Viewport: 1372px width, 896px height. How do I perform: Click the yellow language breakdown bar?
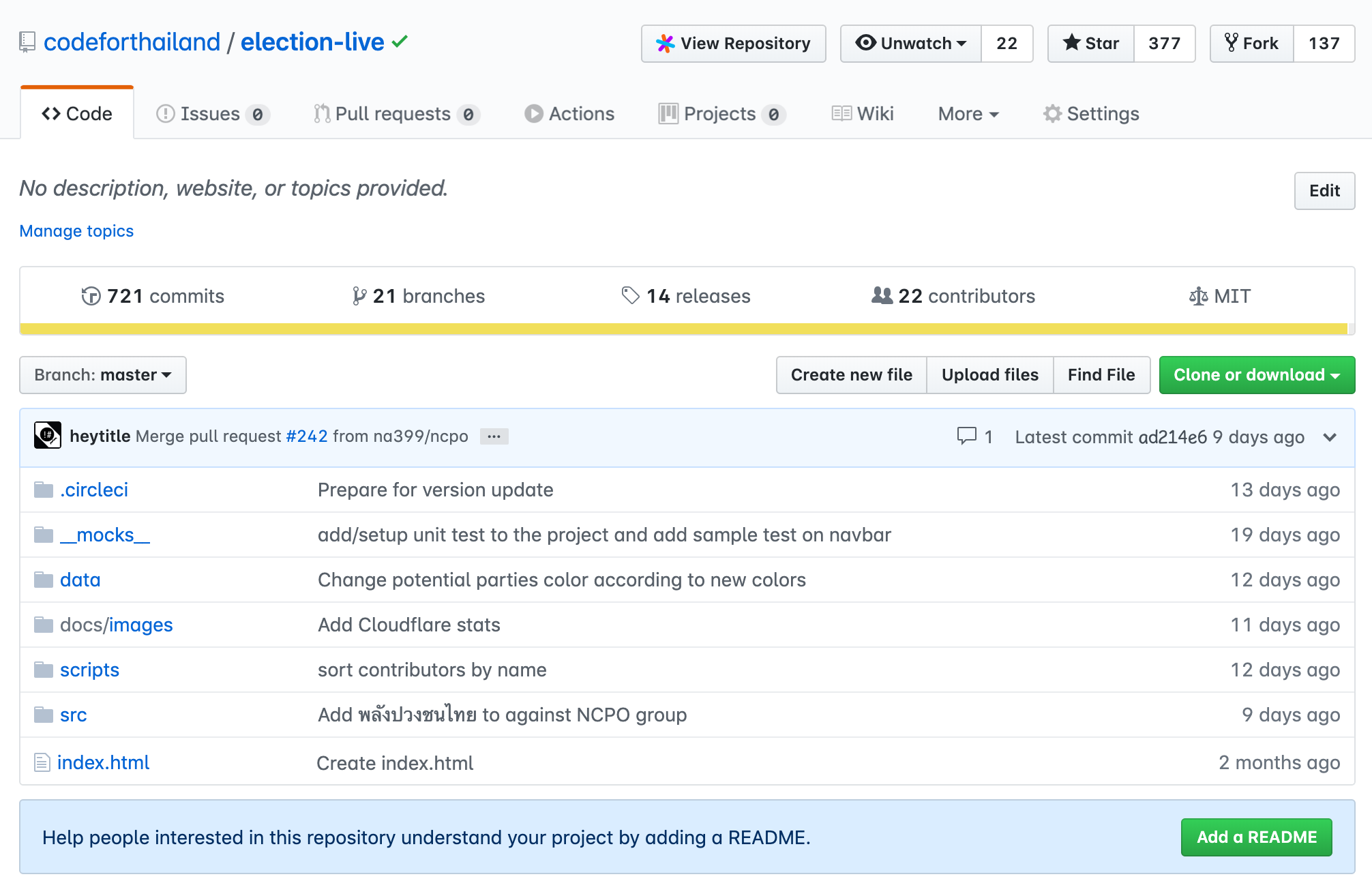tap(683, 329)
